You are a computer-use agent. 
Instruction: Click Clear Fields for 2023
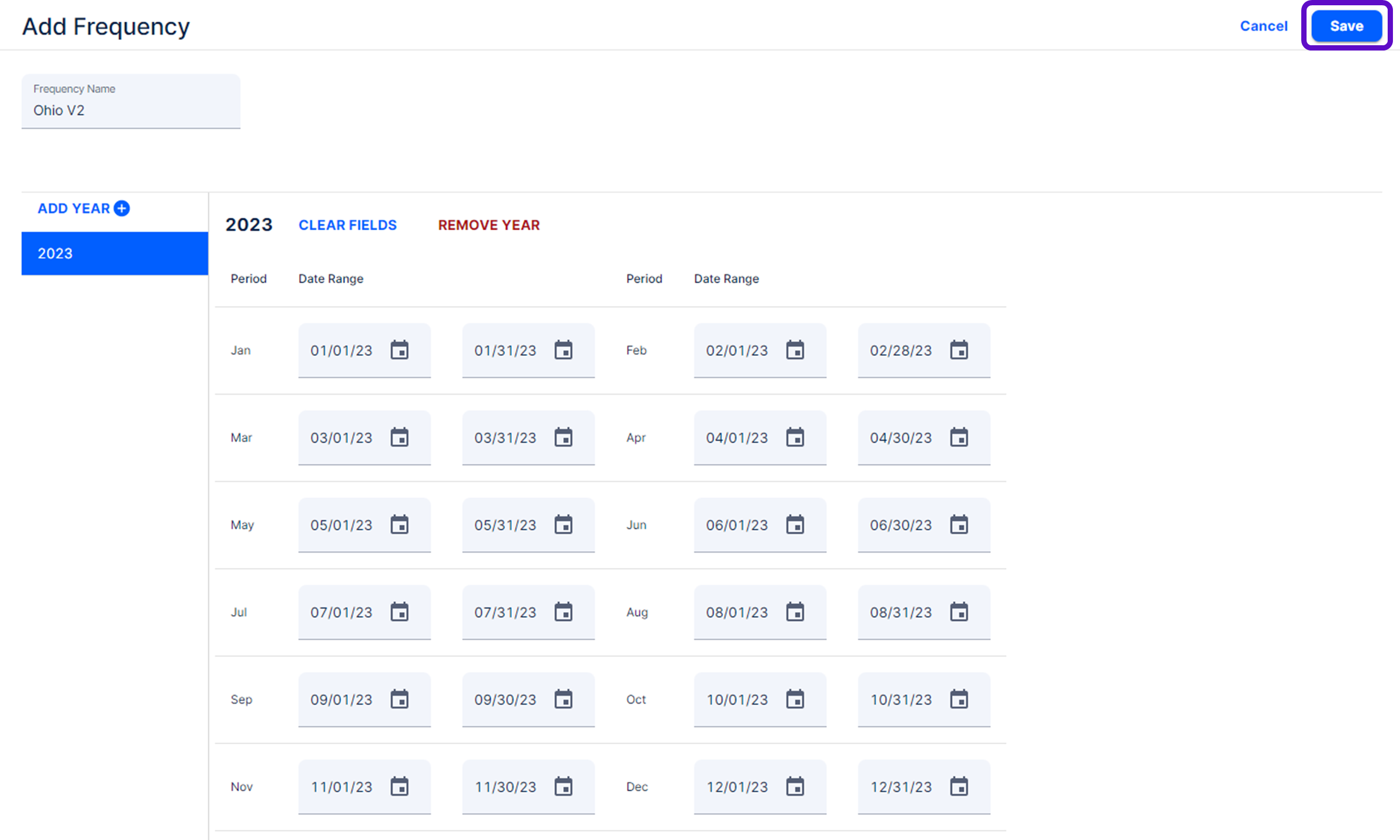(347, 225)
